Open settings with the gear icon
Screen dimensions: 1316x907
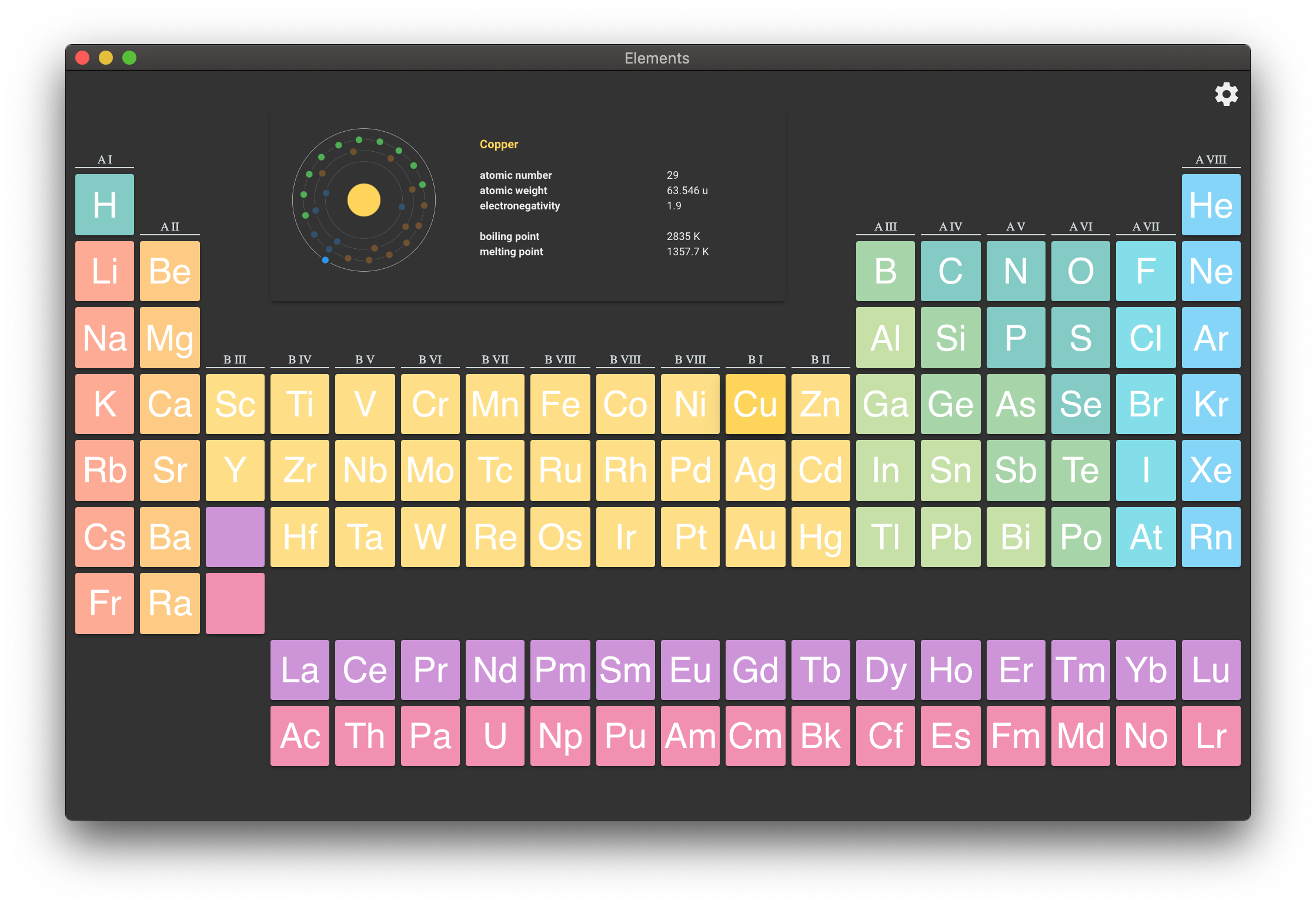pos(1226,94)
